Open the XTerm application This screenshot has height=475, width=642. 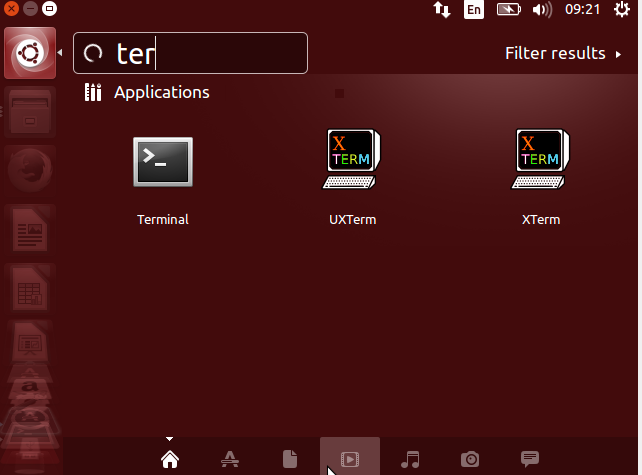(540, 159)
